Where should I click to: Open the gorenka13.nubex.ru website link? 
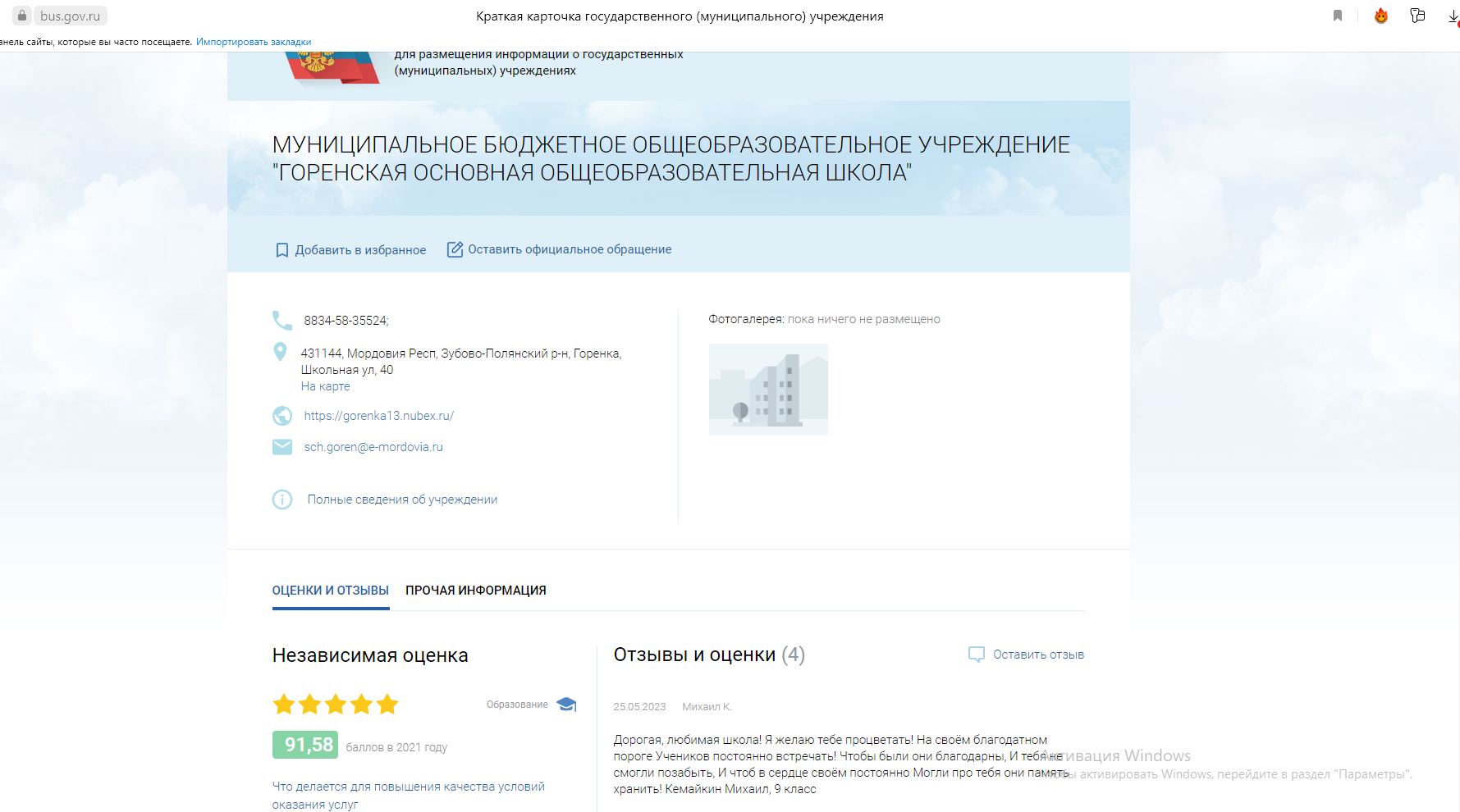378,416
